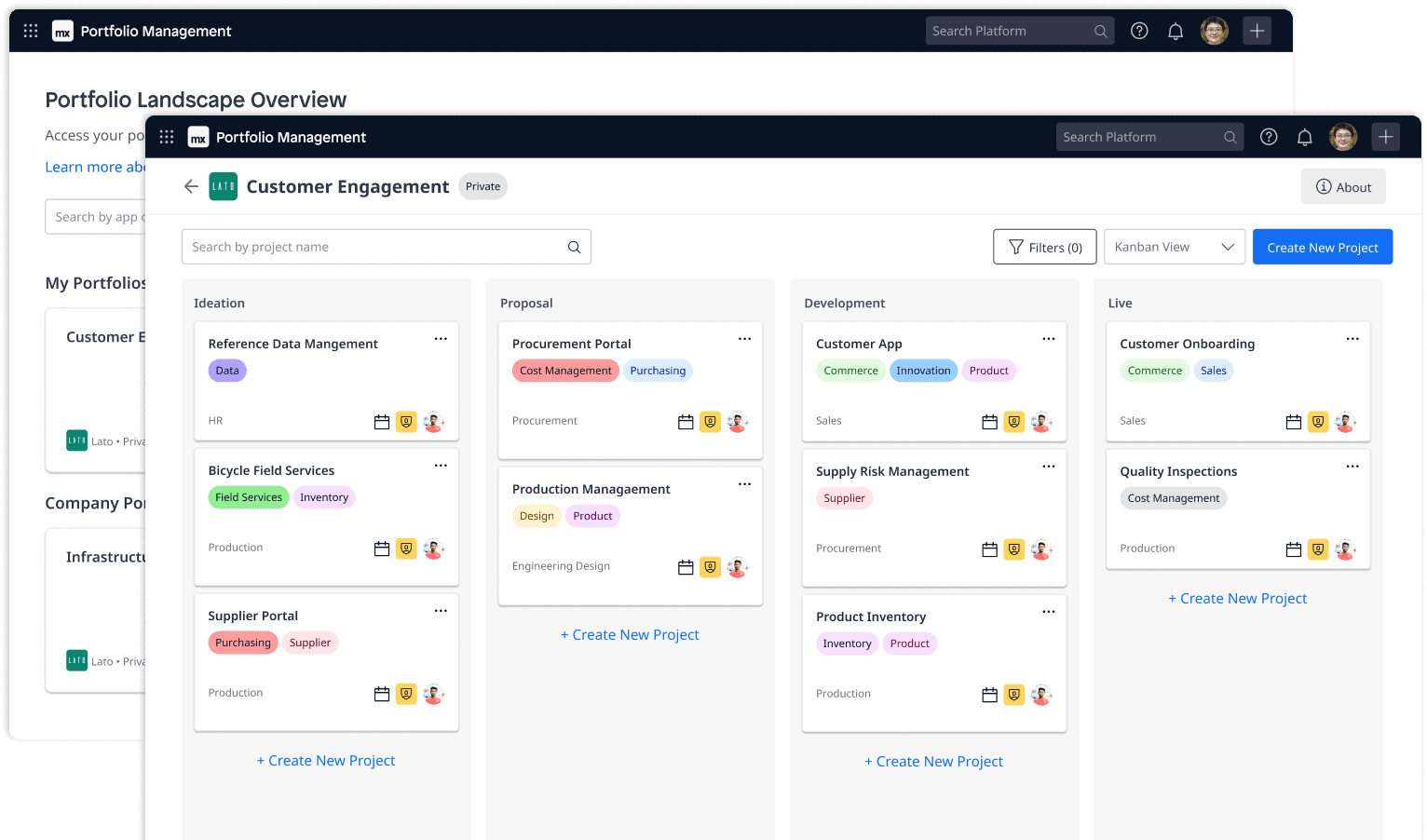1427x840 pixels.
Task: Click yellow shield badge on Customer App card
Action: click(x=1013, y=422)
